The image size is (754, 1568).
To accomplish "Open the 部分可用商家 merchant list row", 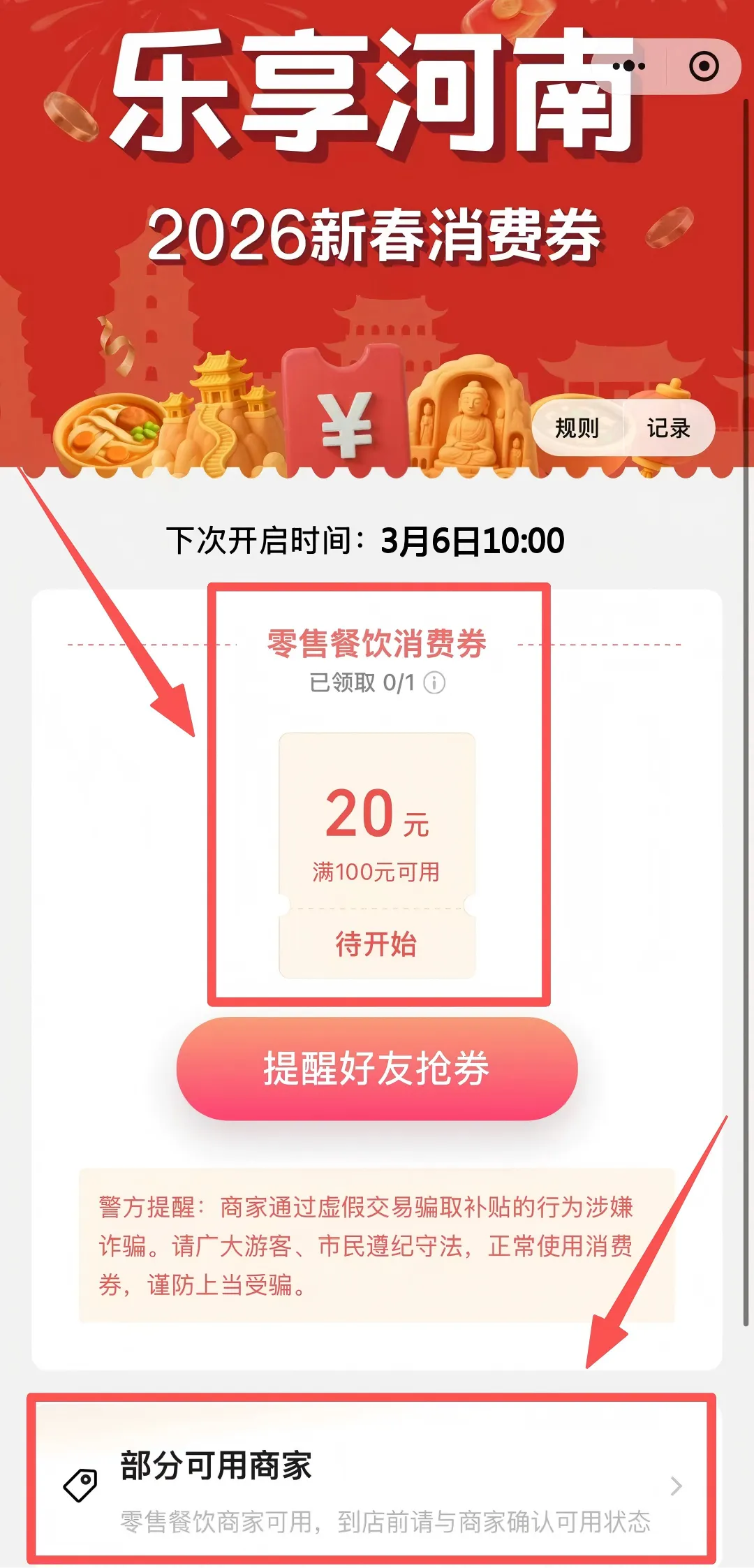I will click(x=371, y=1484).
